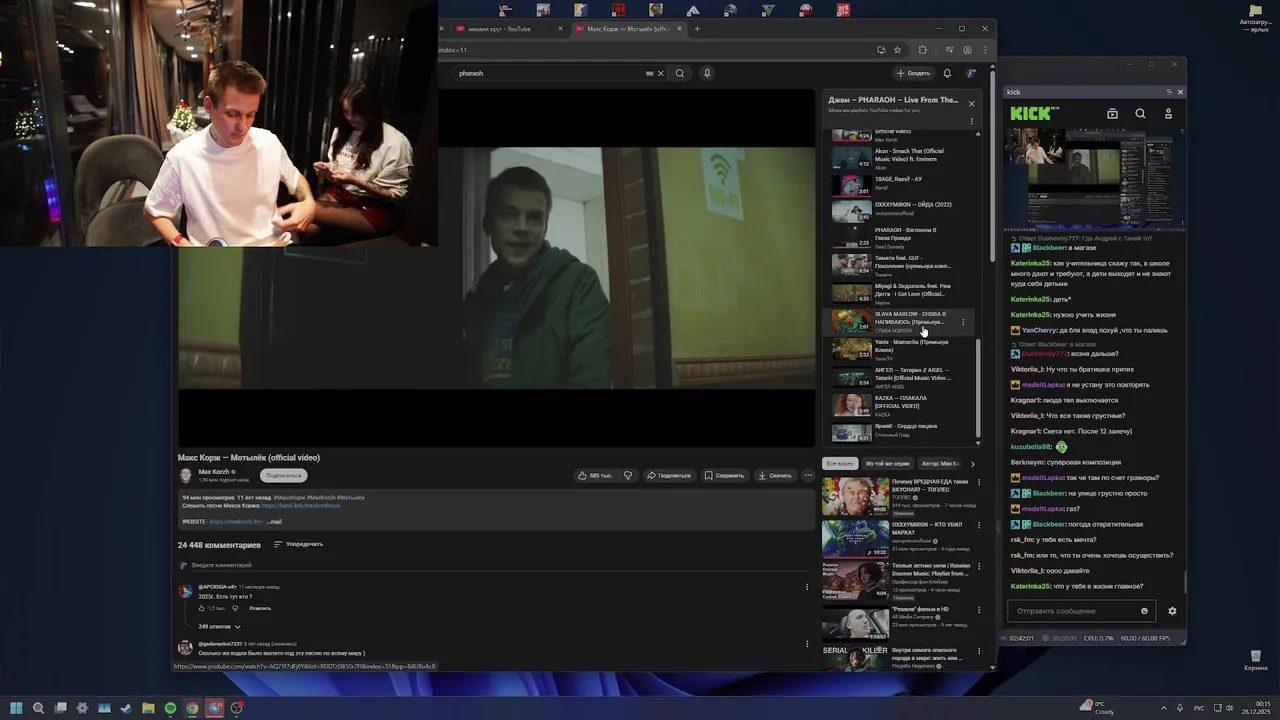Switch РУС keyboard language indicator
This screenshot has height=720, width=1280.
pos(1199,707)
